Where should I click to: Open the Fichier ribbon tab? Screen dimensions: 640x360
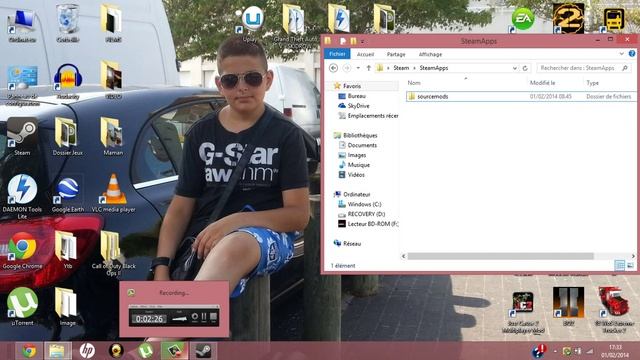(337, 54)
